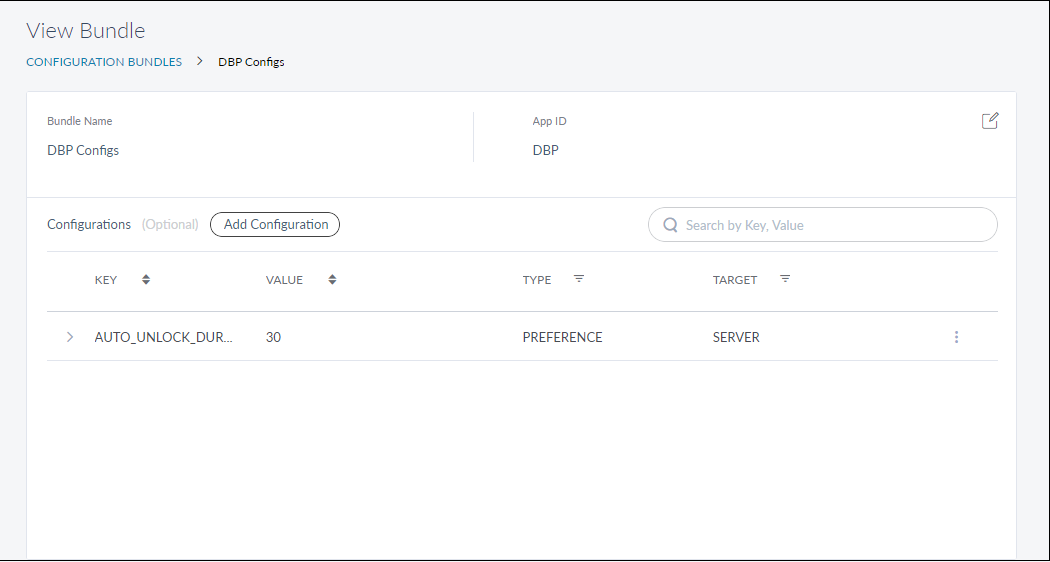Click the edit bundle pencil icon

click(990, 121)
